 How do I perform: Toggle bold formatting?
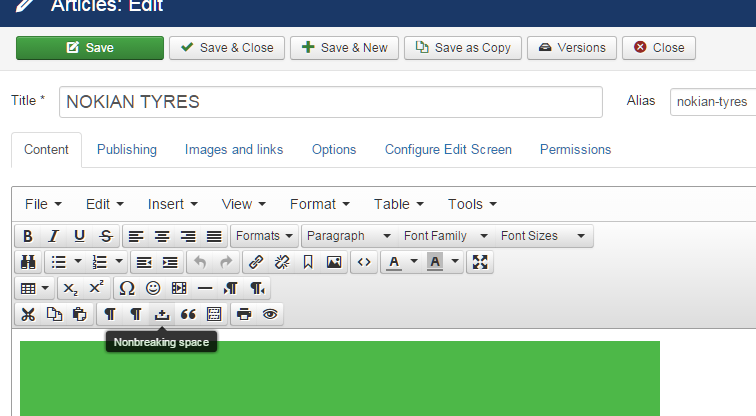(x=28, y=236)
